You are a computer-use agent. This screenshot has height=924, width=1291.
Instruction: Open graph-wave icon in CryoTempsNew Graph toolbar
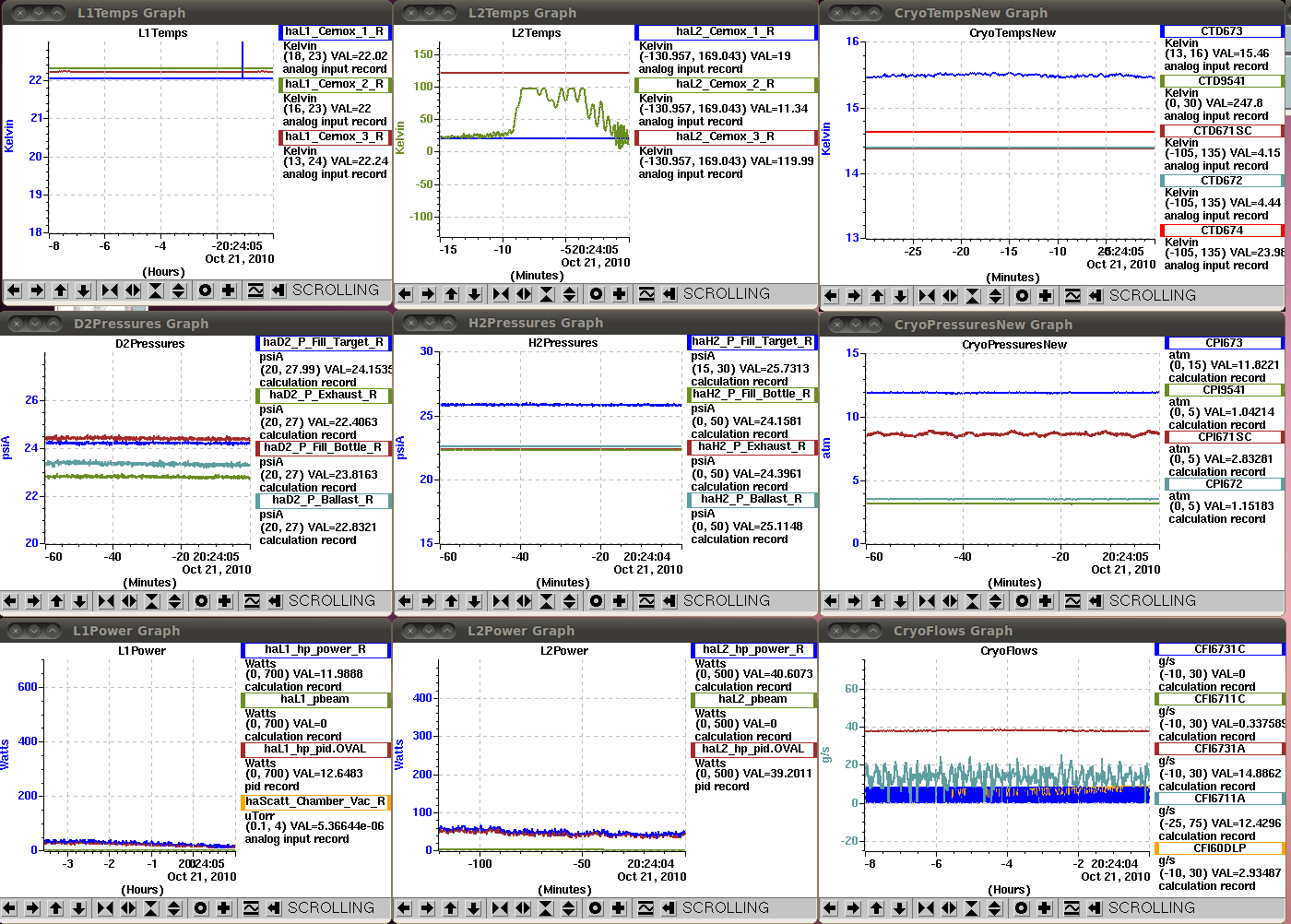1072,296
